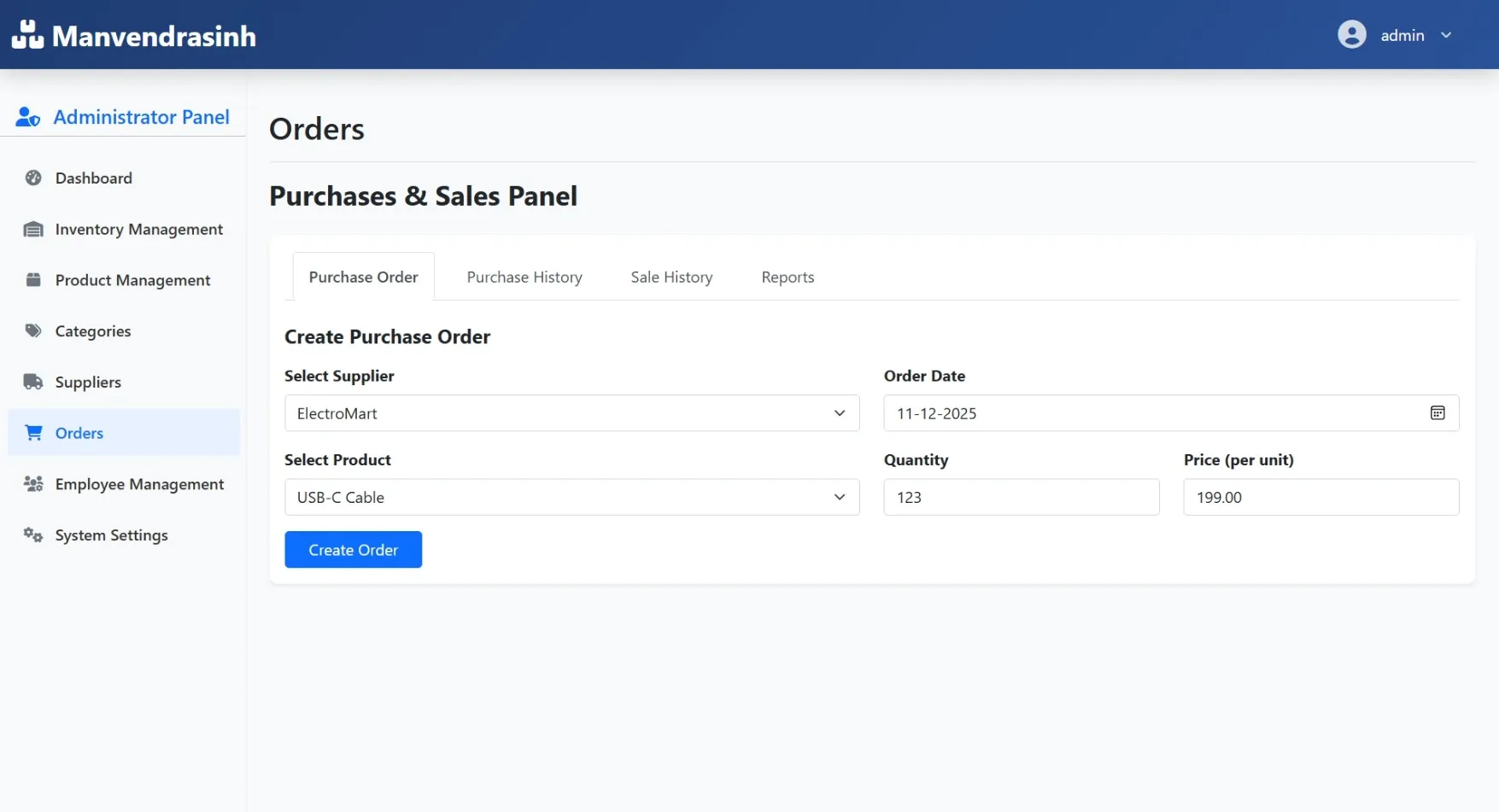1499x812 pixels.
Task: Switch to the Purchase History tab
Action: pyautogui.click(x=524, y=277)
